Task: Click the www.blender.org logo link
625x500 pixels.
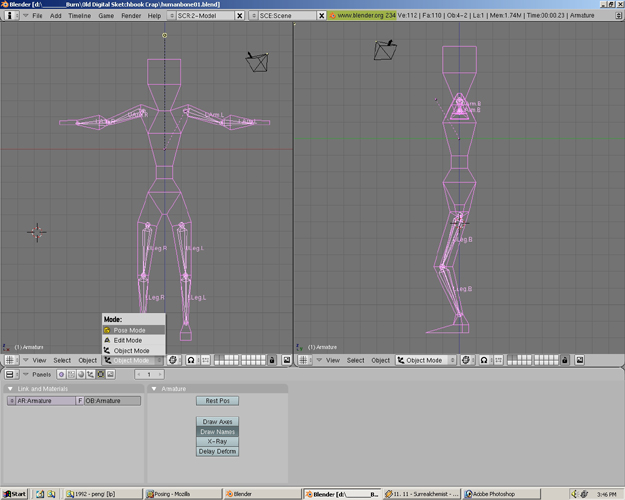Action: (x=362, y=15)
